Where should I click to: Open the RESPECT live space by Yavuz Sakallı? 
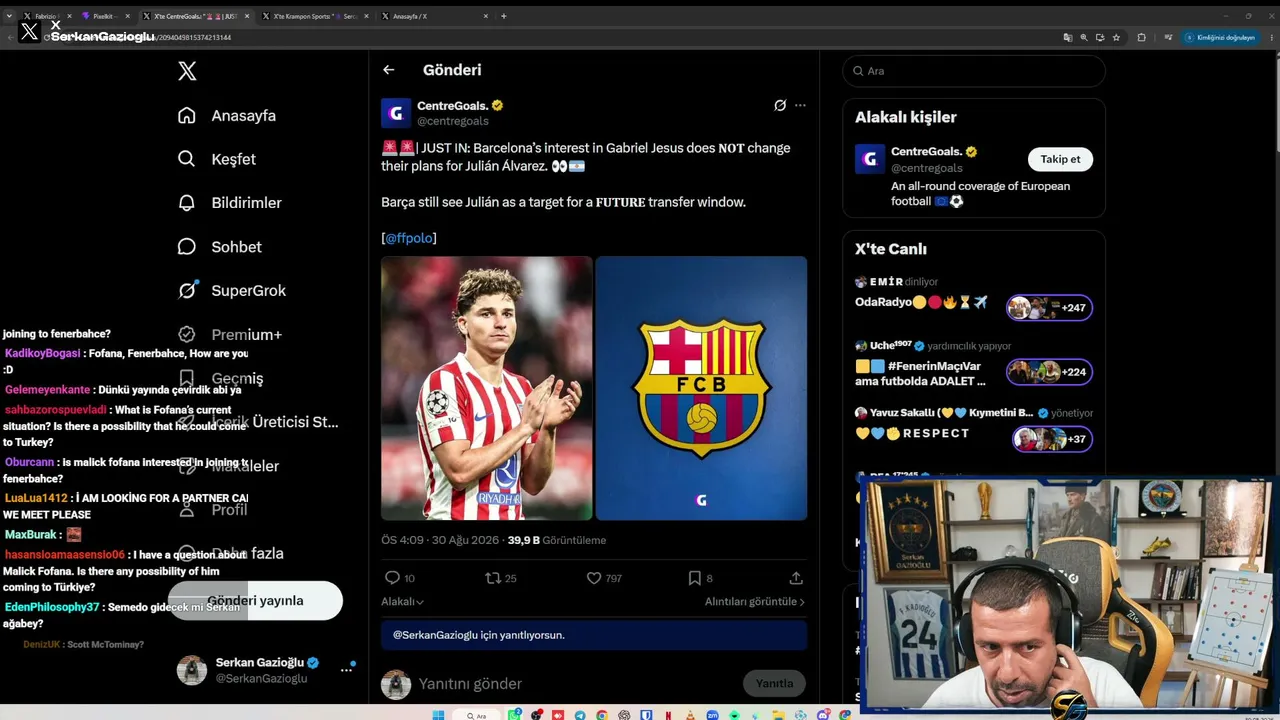point(912,433)
